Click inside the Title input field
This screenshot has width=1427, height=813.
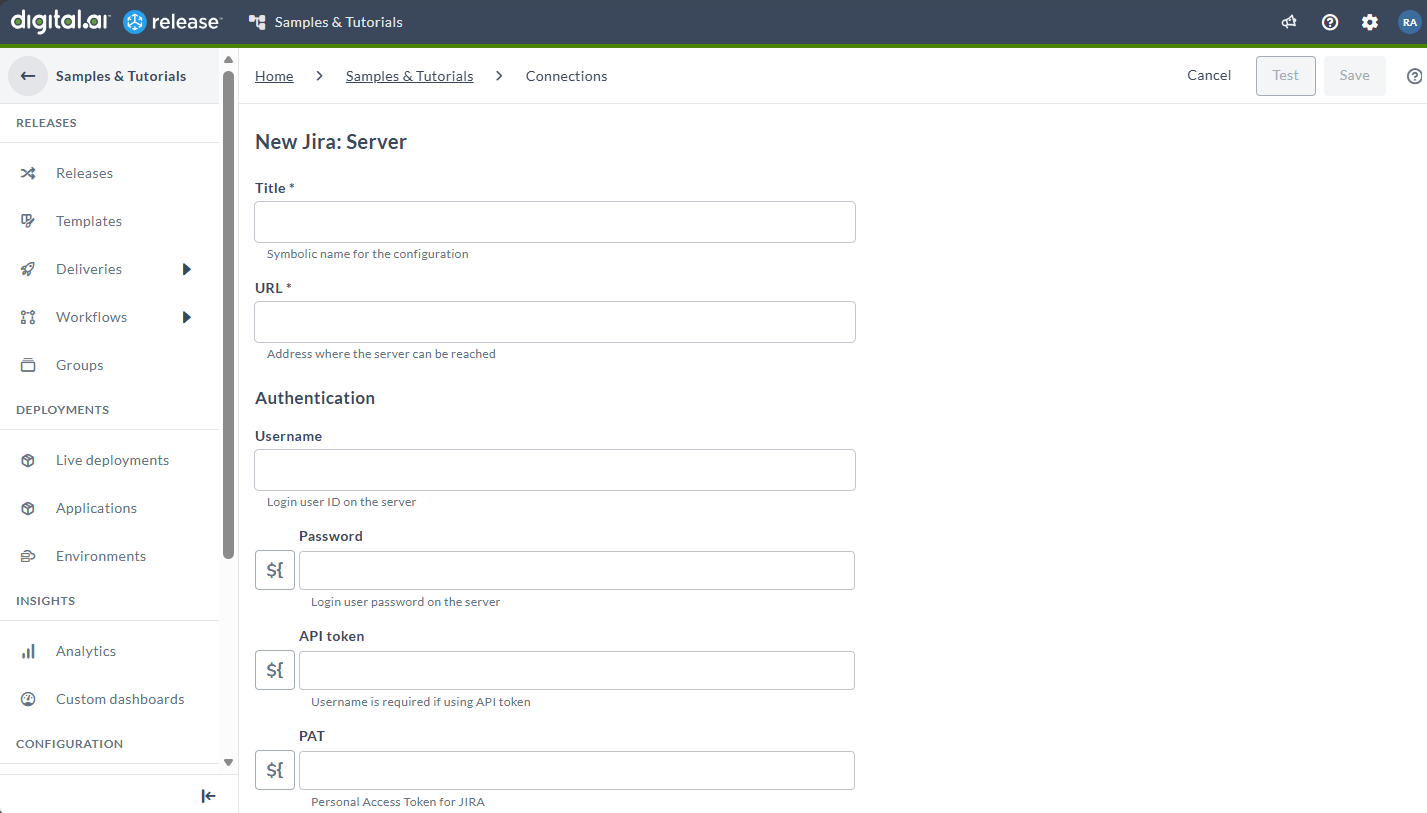tap(554, 222)
